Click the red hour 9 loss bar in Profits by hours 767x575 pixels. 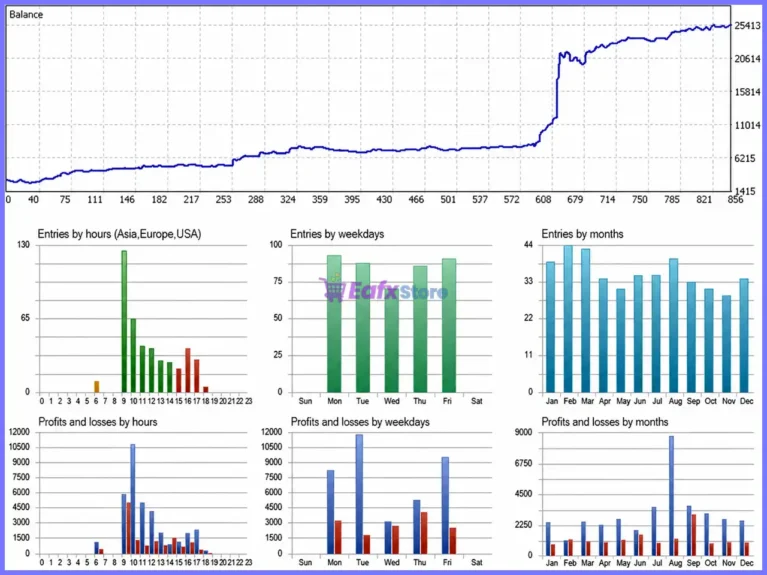click(129, 529)
